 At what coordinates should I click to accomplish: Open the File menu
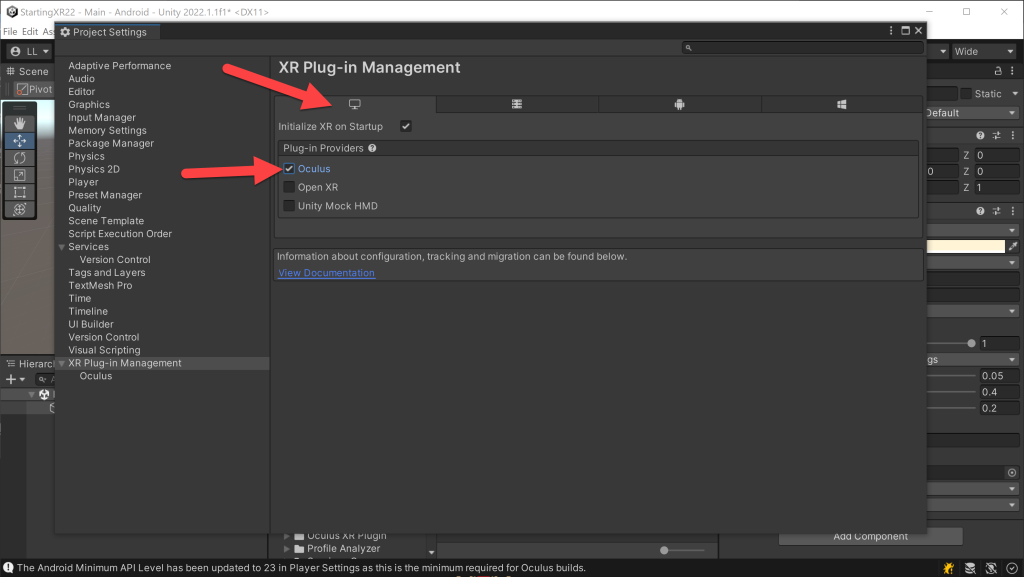coord(10,31)
